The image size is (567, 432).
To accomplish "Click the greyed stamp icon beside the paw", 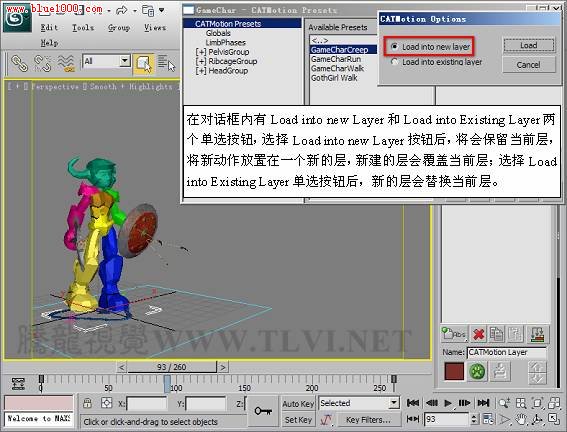I will point(500,372).
